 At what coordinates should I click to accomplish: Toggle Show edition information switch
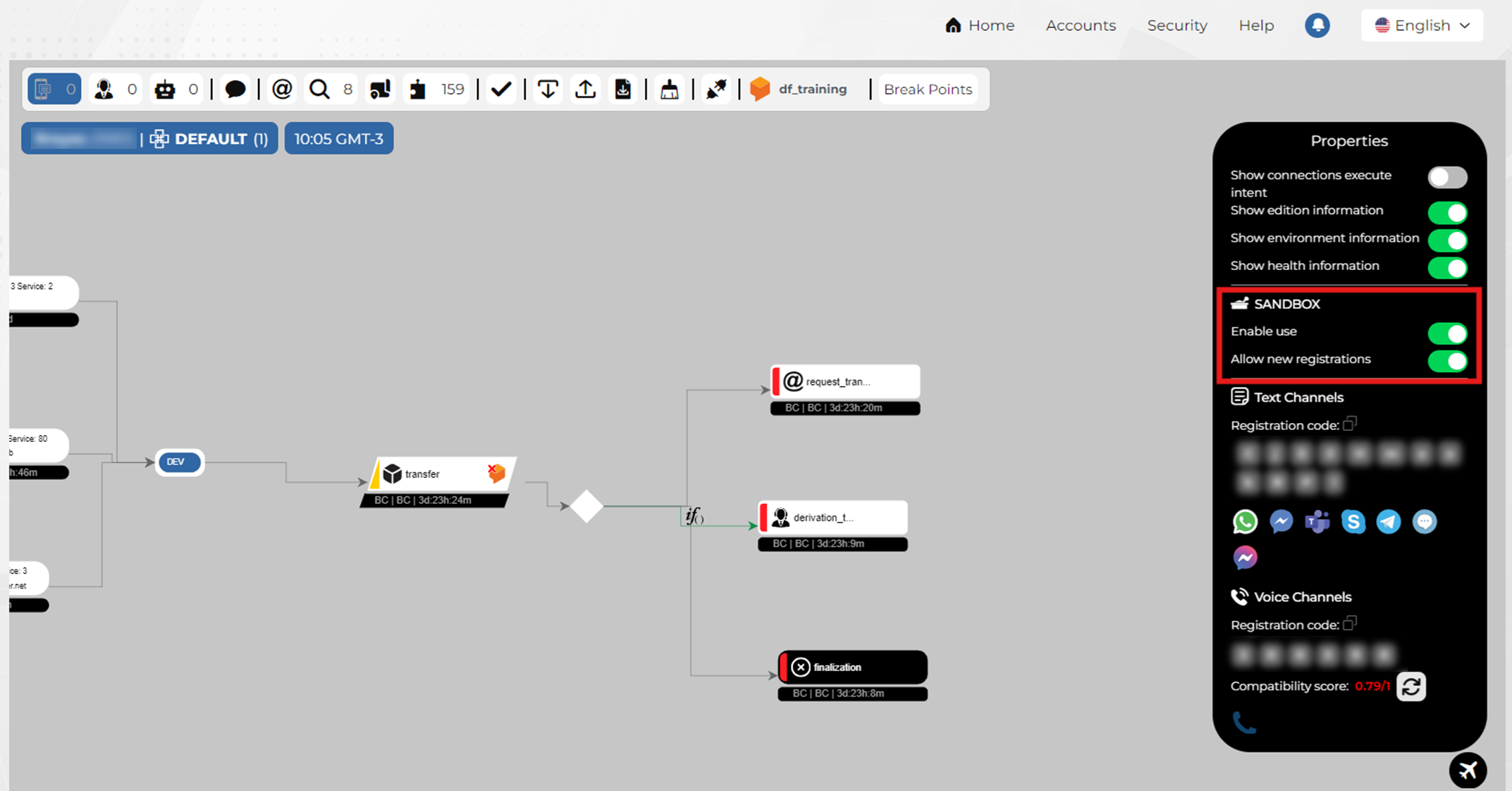1447,212
